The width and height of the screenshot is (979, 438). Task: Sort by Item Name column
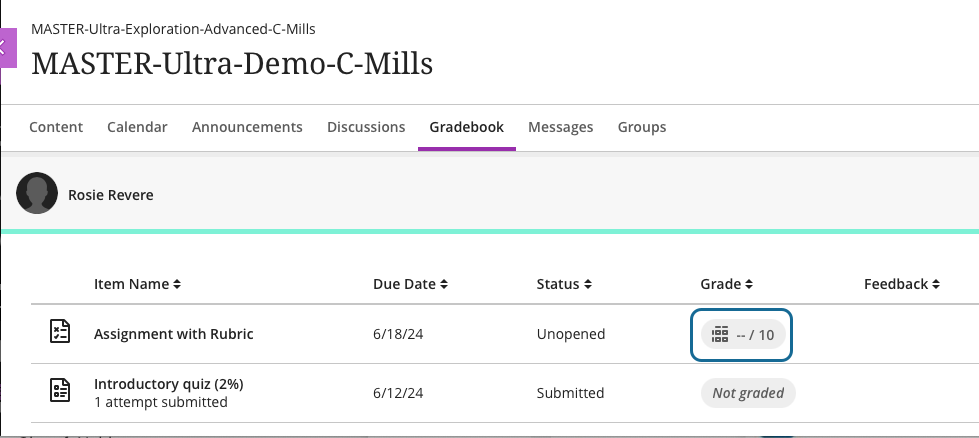137,284
